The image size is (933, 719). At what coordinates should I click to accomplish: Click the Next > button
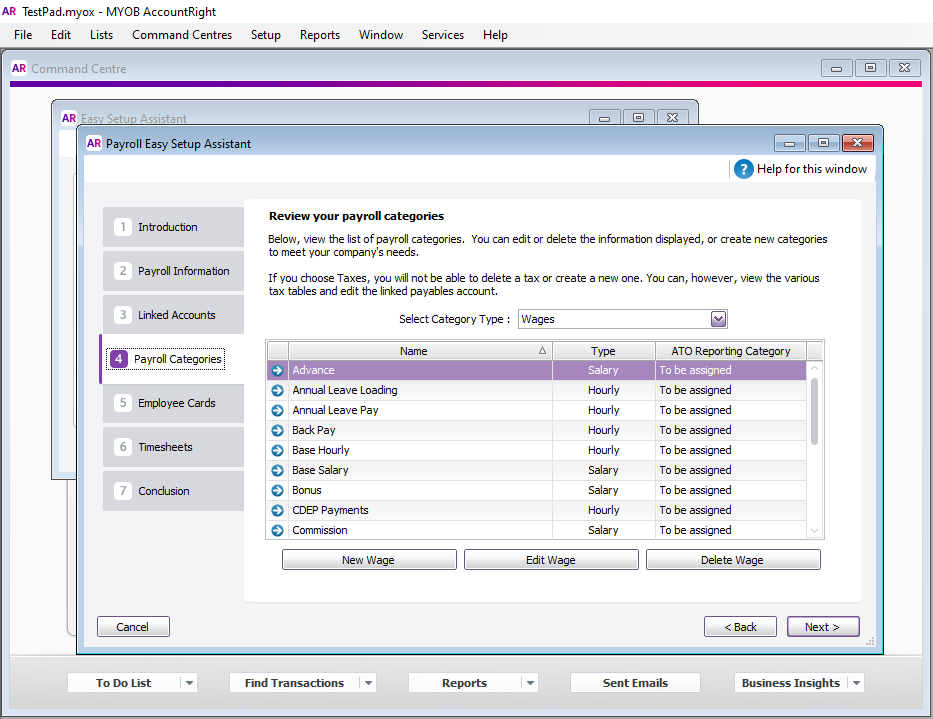click(823, 627)
